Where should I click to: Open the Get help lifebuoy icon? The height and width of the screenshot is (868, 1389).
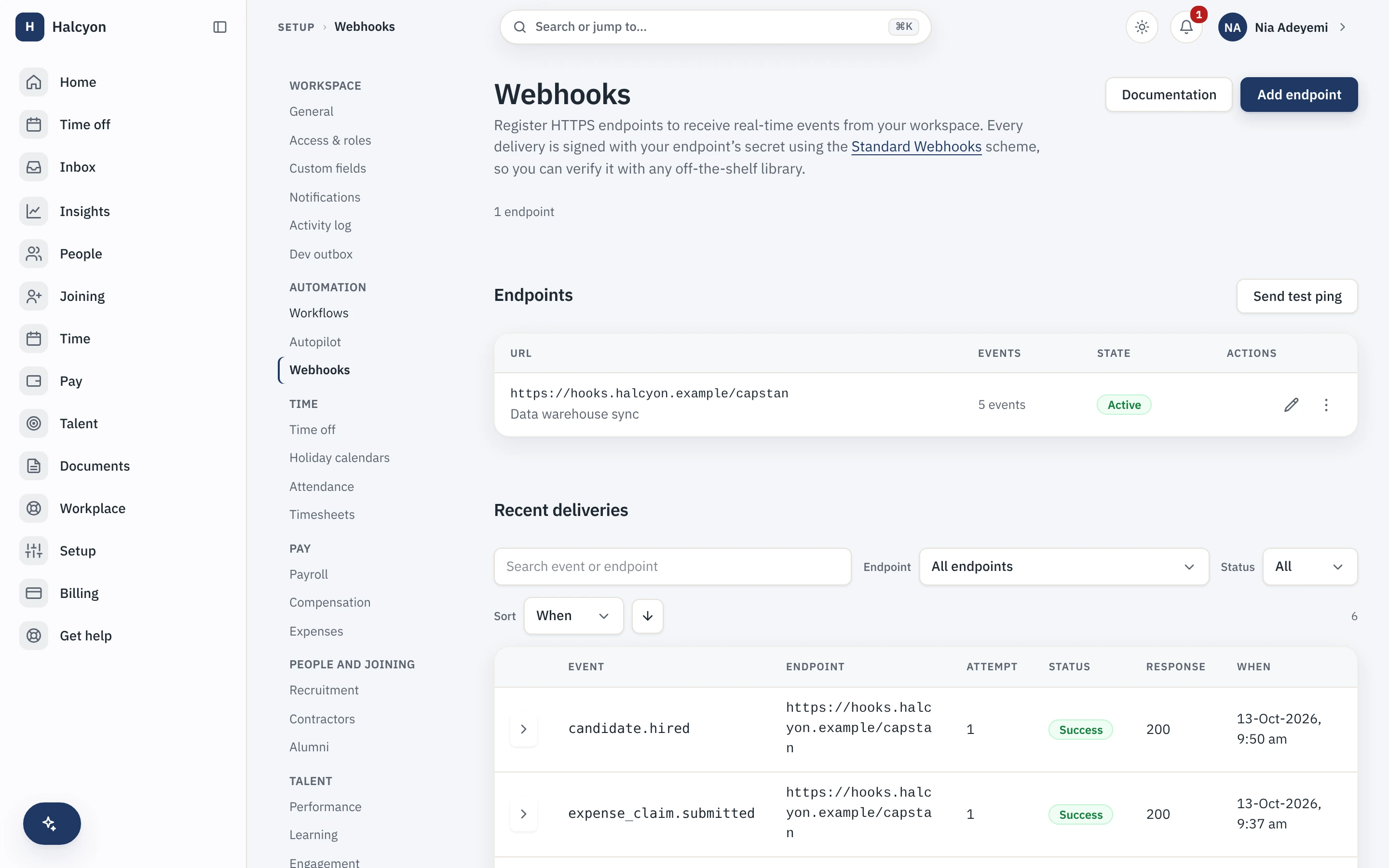tap(34, 636)
